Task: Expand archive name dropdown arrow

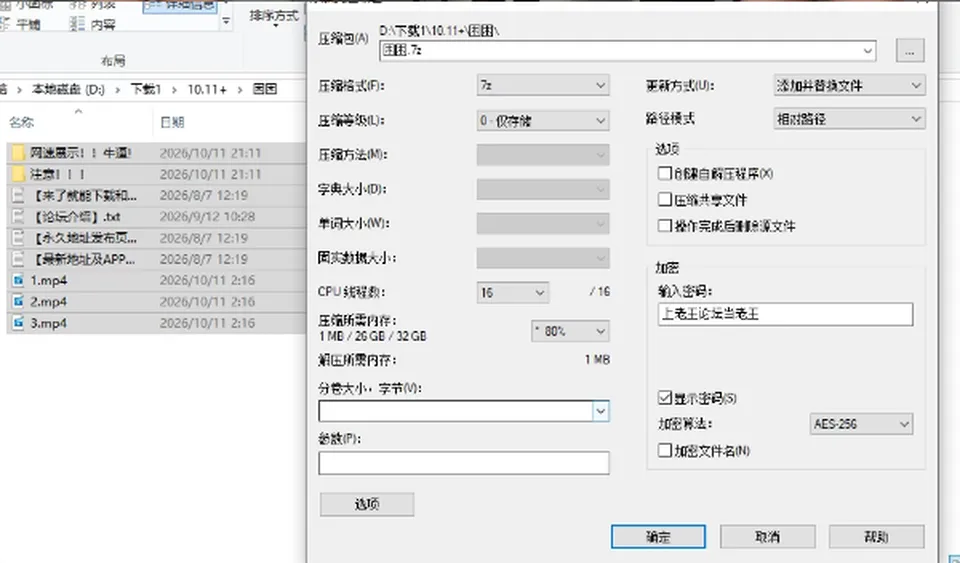Action: [x=867, y=51]
